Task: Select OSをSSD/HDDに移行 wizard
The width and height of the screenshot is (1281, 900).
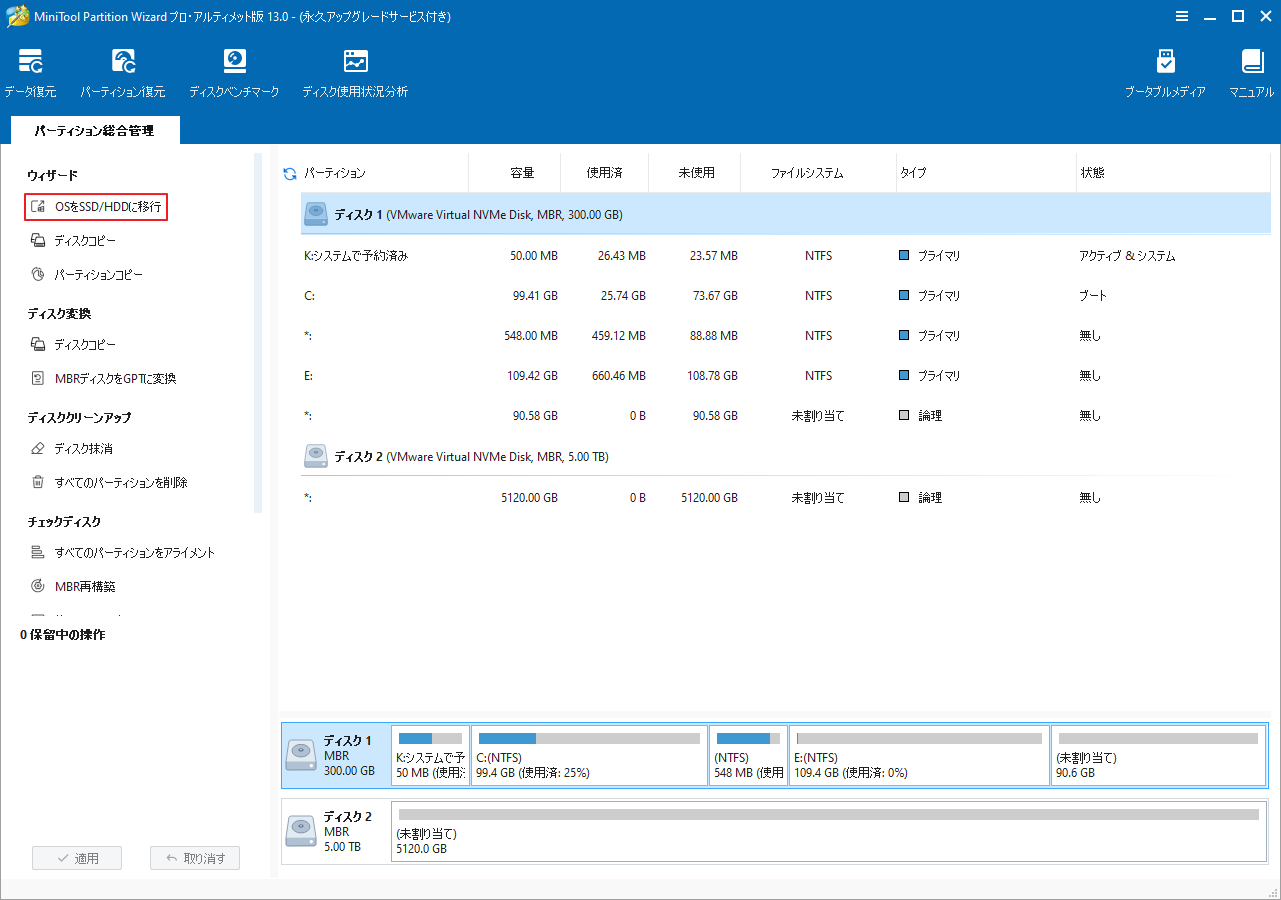Action: pos(96,207)
